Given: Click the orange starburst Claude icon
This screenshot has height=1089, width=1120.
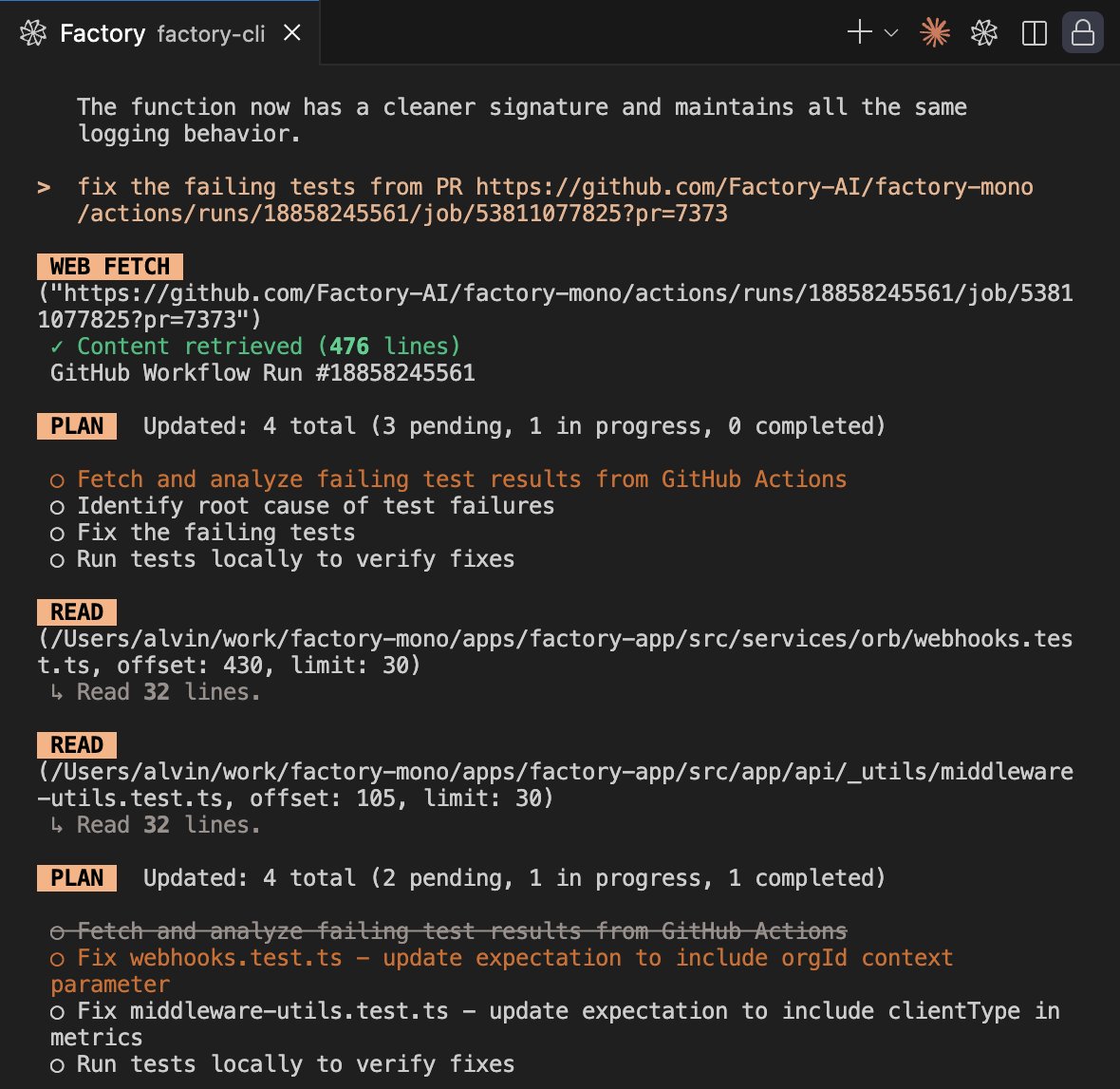Looking at the screenshot, I should 935,33.
